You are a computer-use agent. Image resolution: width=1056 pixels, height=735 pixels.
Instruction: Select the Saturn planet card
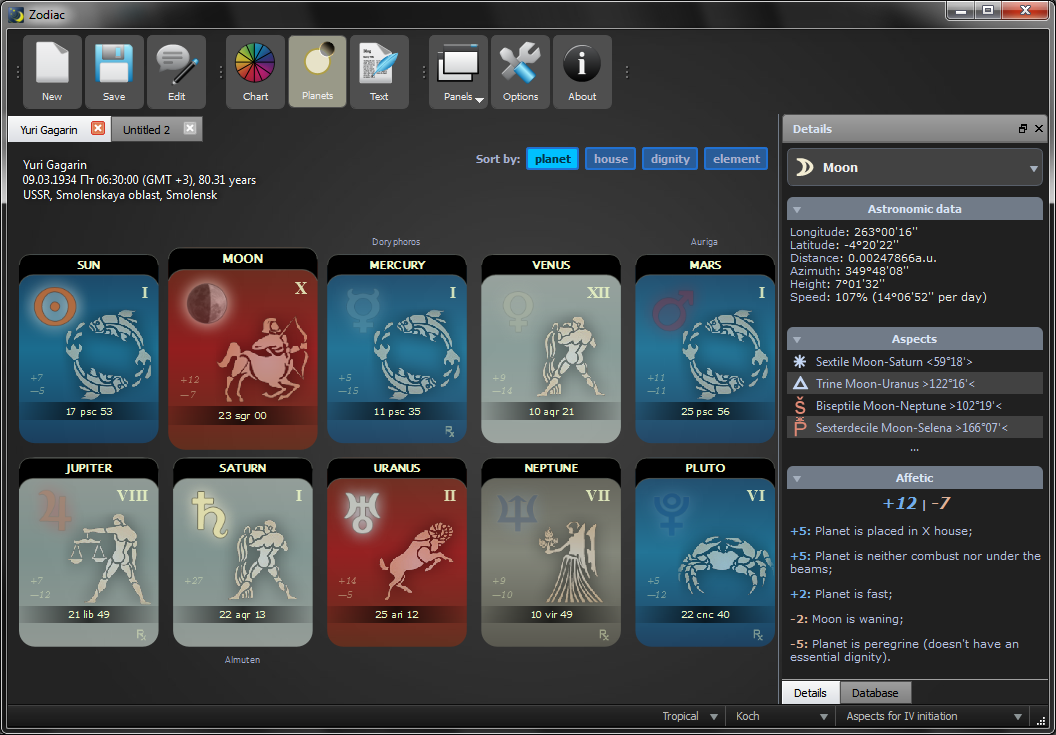(242, 552)
